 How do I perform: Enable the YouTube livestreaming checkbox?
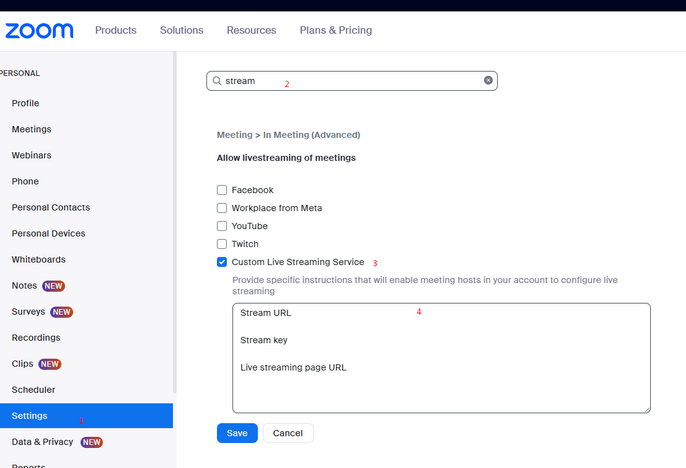[x=222, y=226]
